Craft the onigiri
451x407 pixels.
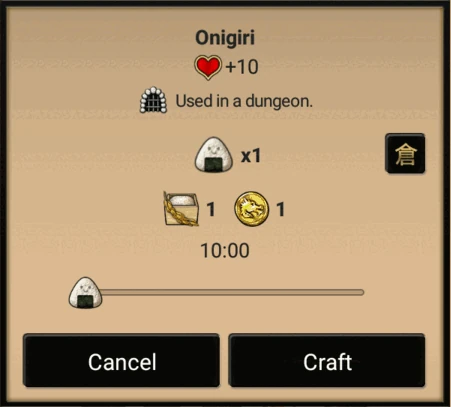pyautogui.click(x=327, y=360)
